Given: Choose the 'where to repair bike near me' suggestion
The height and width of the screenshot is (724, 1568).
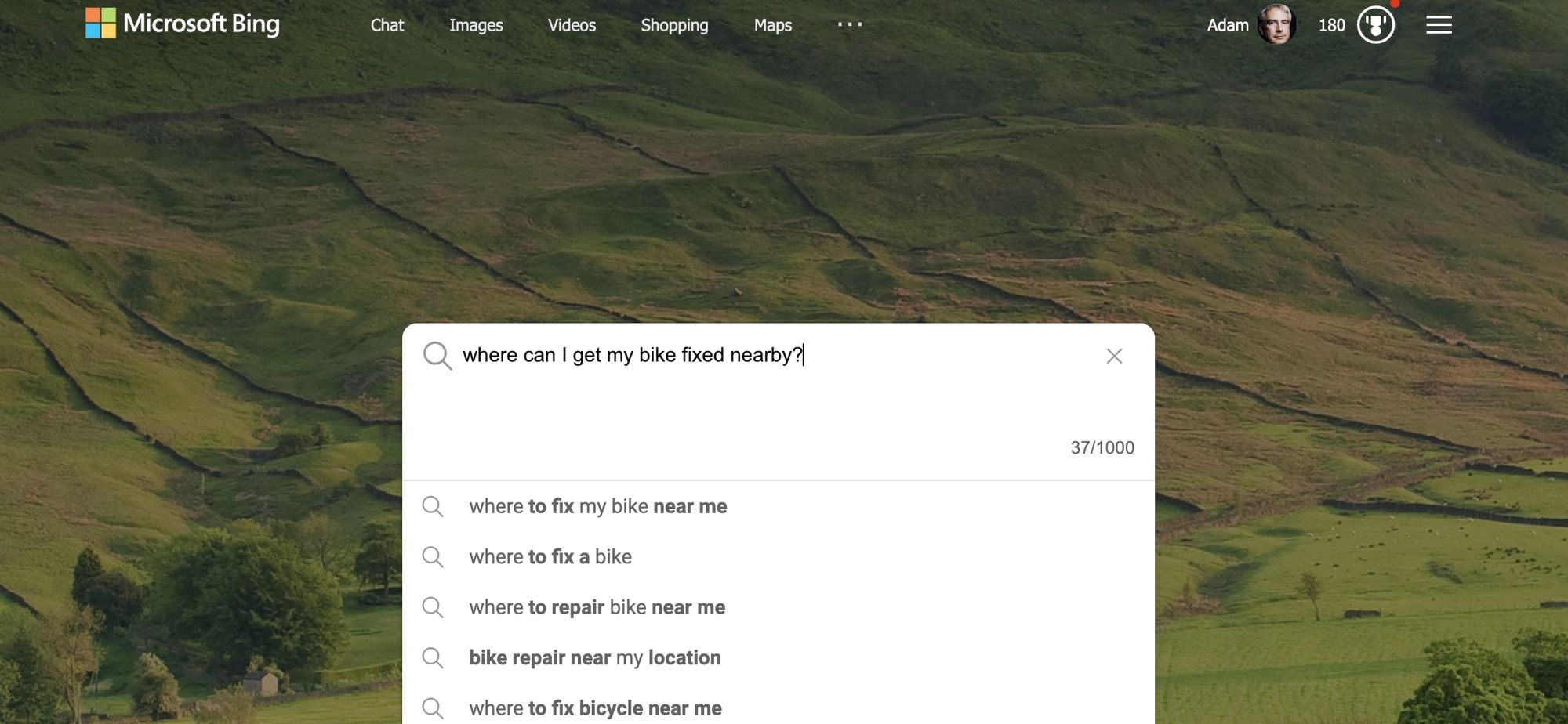Looking at the screenshot, I should tap(597, 606).
